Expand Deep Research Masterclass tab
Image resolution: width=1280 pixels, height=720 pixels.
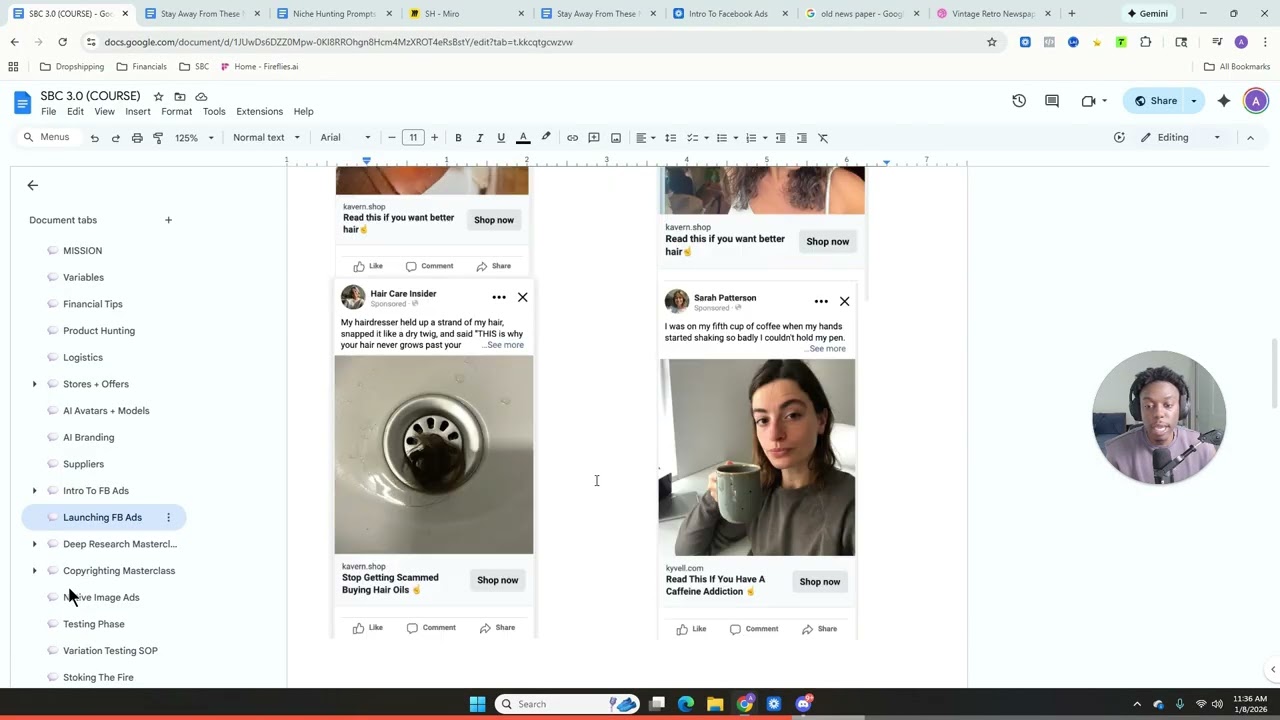(34, 544)
